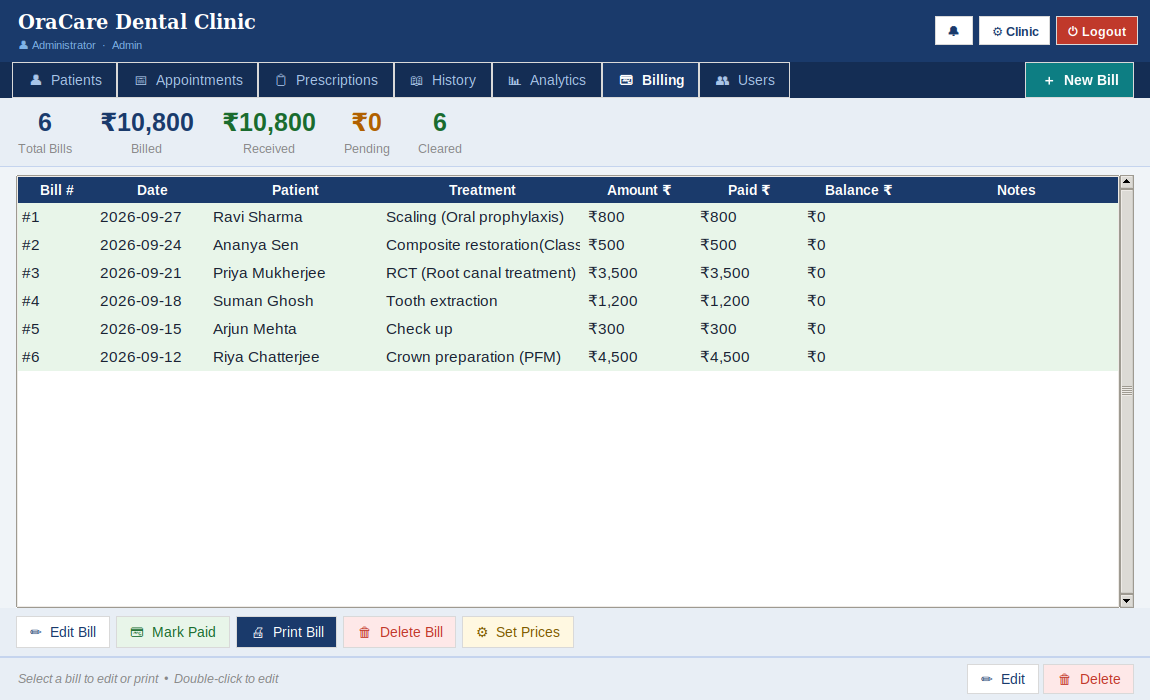Open the Clinic settings button
The height and width of the screenshot is (700, 1150).
[x=1014, y=31]
